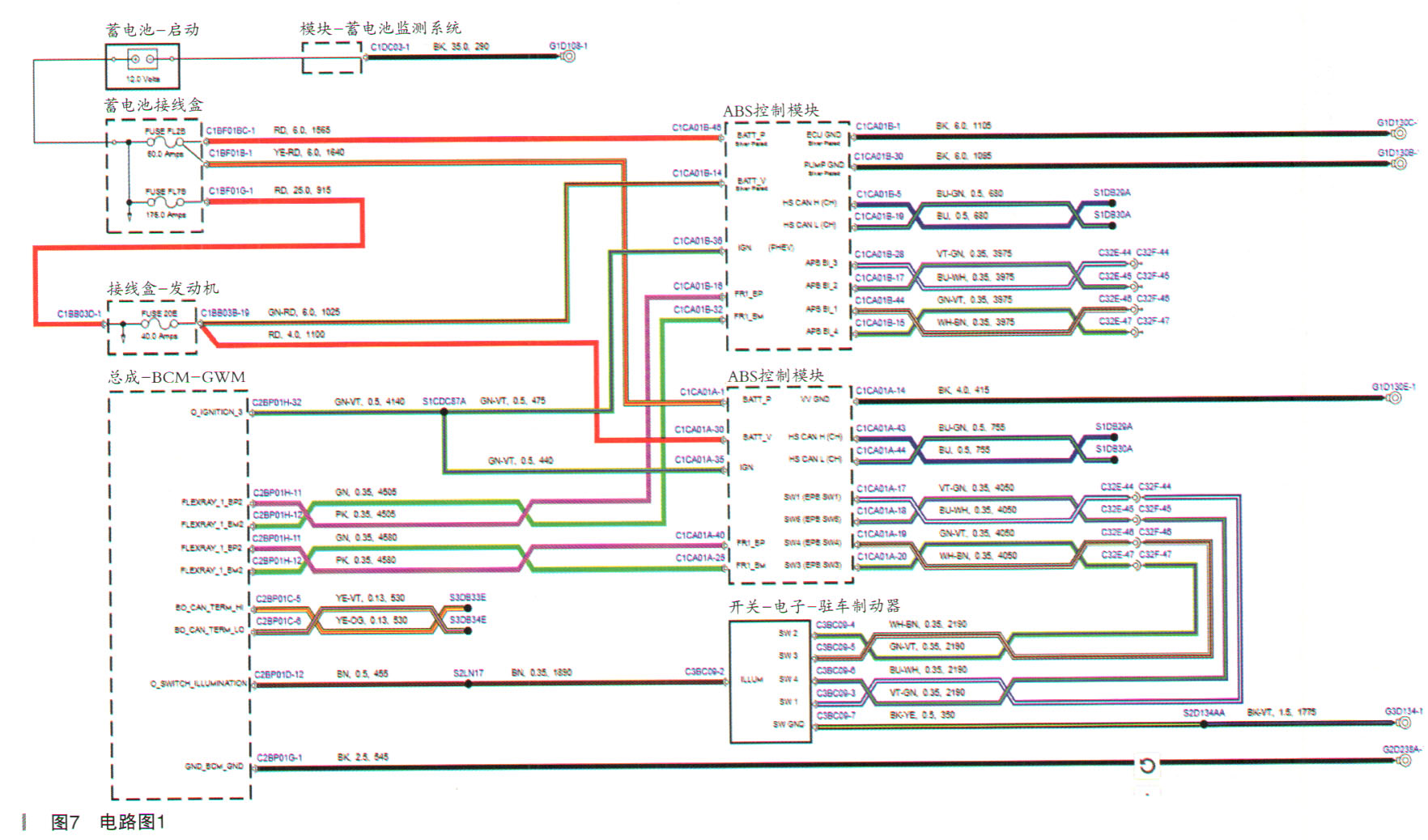Click wire label GN-VT, 0.5, 4140
Viewport: 1428px width, 840px height.
click(x=370, y=401)
